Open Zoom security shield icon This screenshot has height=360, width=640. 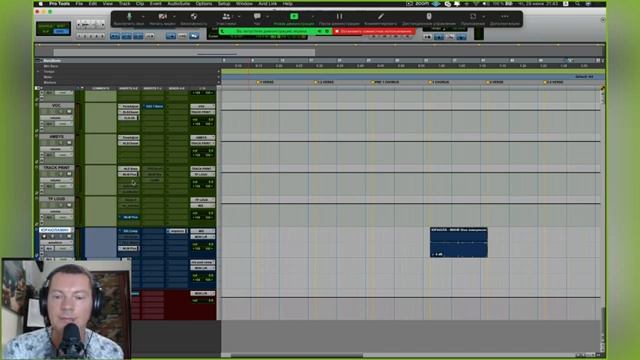click(194, 17)
